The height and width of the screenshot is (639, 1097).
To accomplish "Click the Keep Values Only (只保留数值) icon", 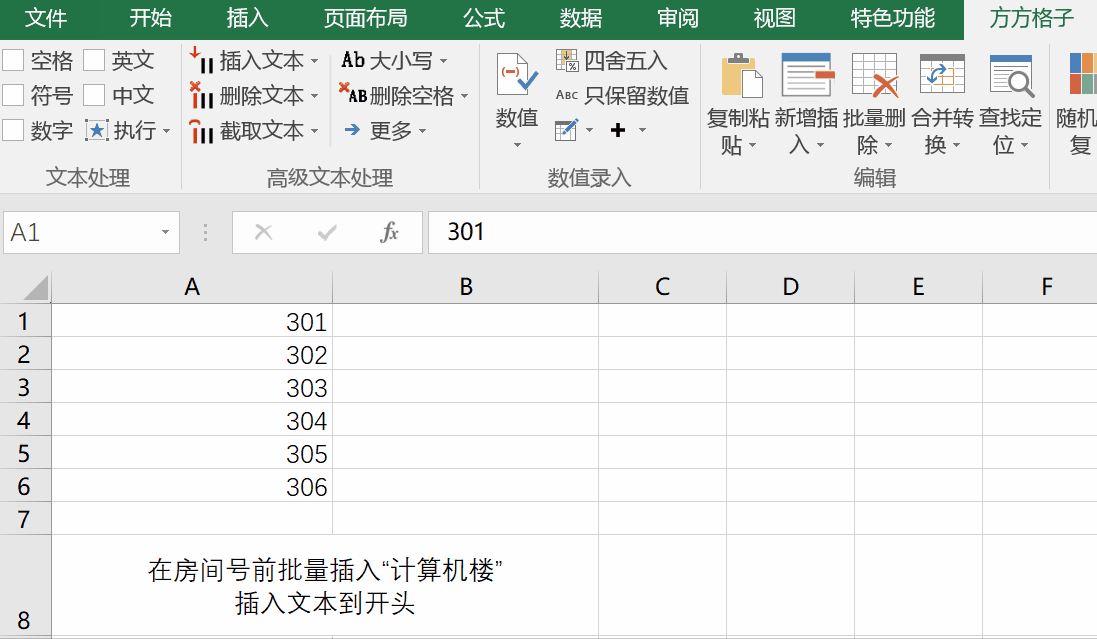I will tap(567, 95).
